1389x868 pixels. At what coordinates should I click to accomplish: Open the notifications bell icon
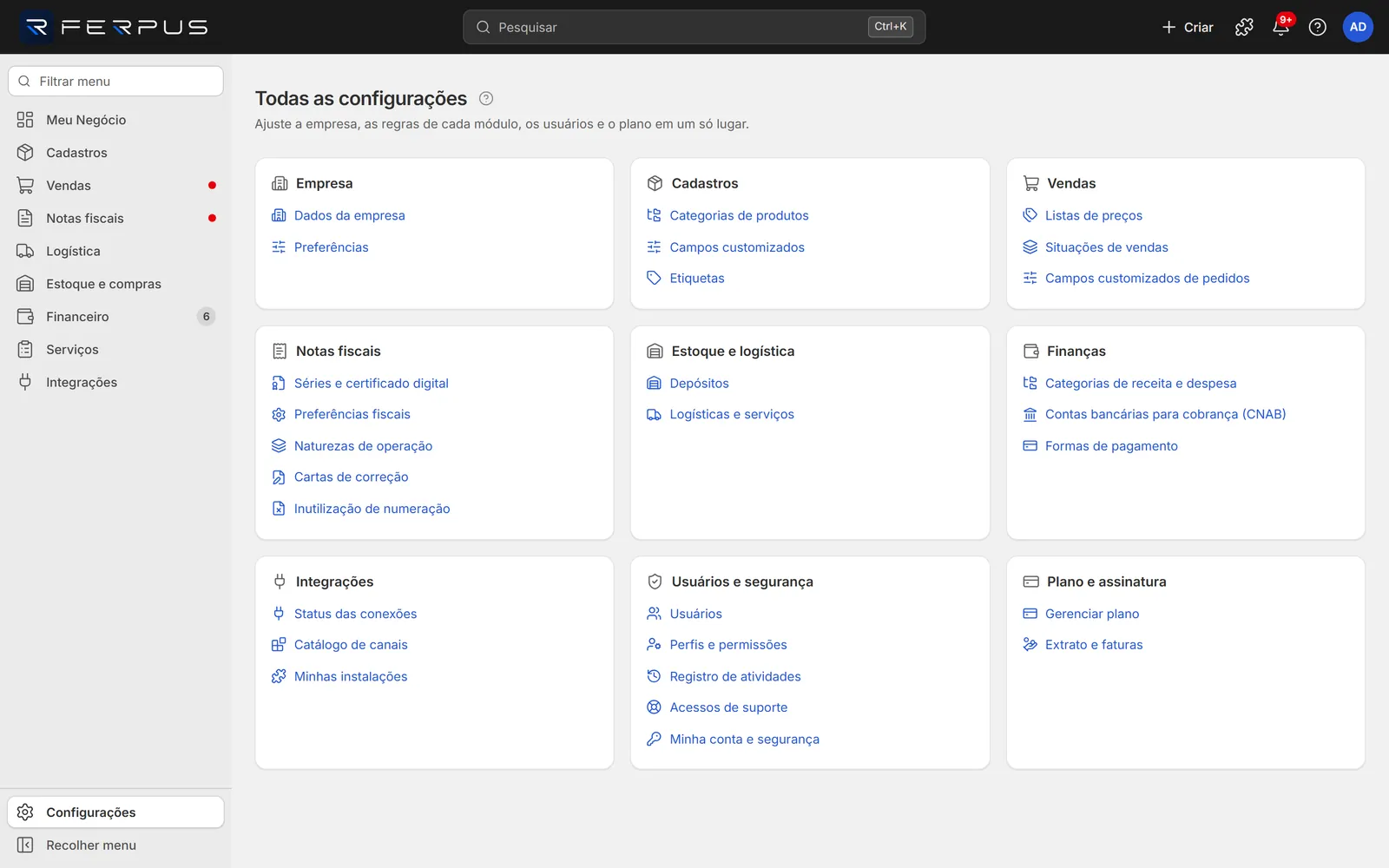(x=1280, y=27)
